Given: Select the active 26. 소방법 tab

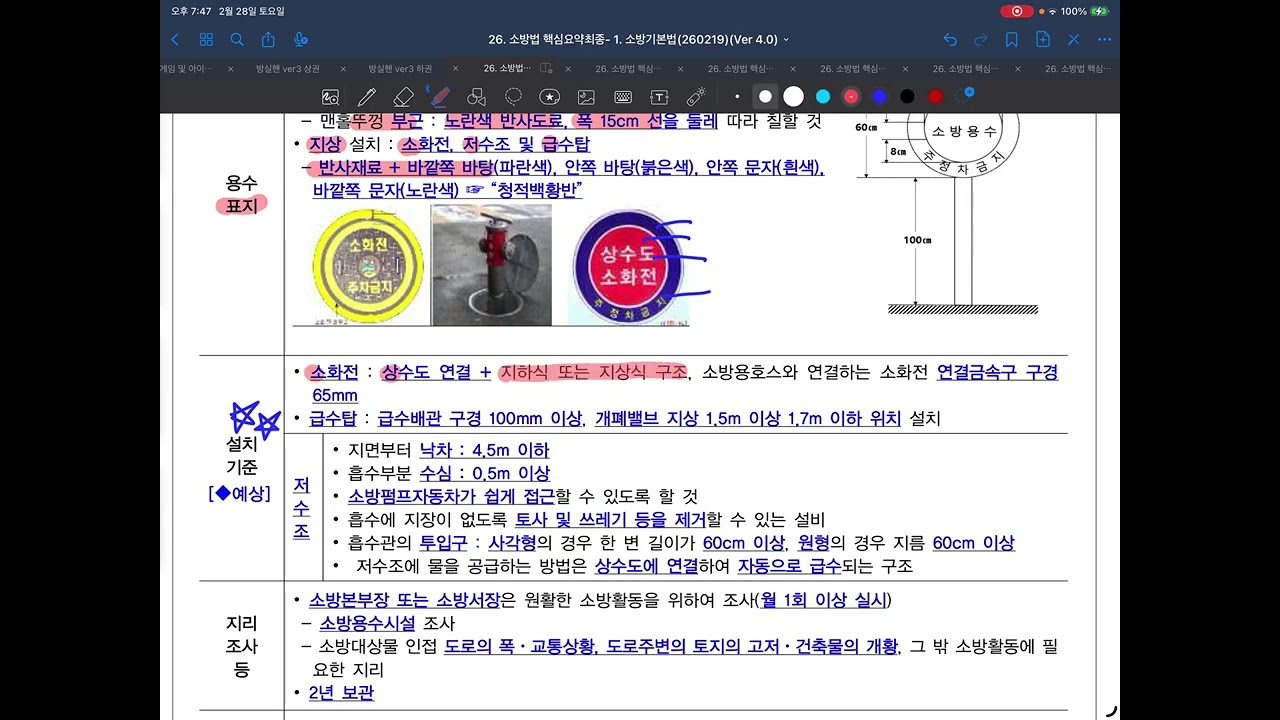Looking at the screenshot, I should tap(508, 69).
